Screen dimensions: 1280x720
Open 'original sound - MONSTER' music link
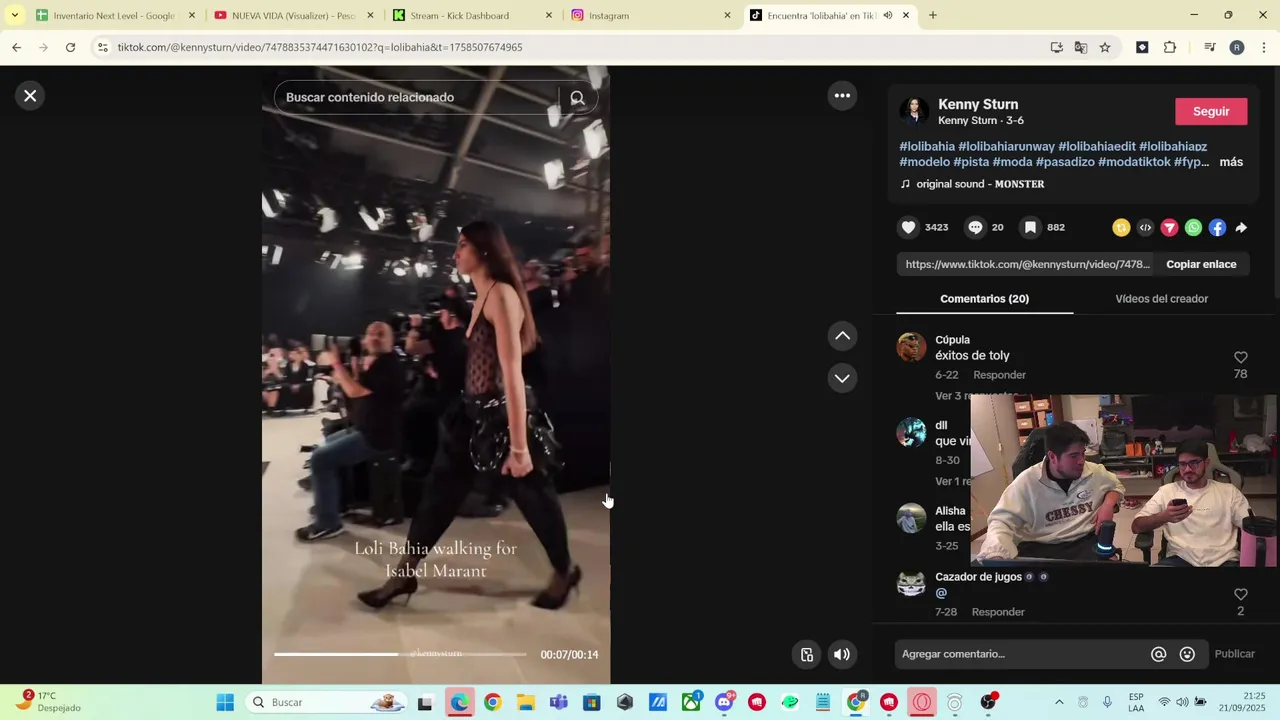(980, 184)
